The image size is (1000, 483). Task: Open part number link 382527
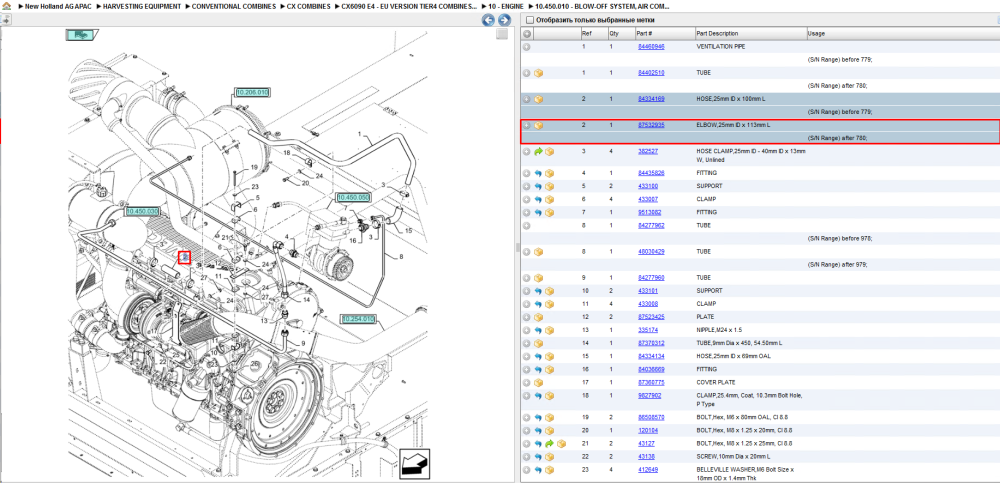[647, 151]
